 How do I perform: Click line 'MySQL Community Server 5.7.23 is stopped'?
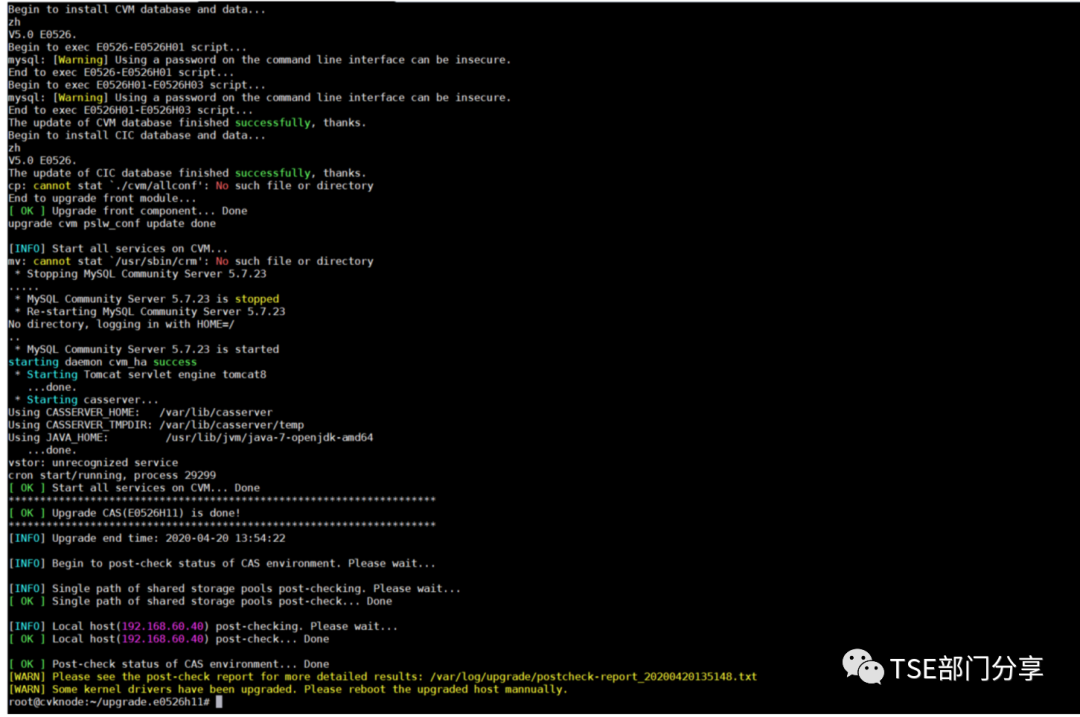coord(146,299)
